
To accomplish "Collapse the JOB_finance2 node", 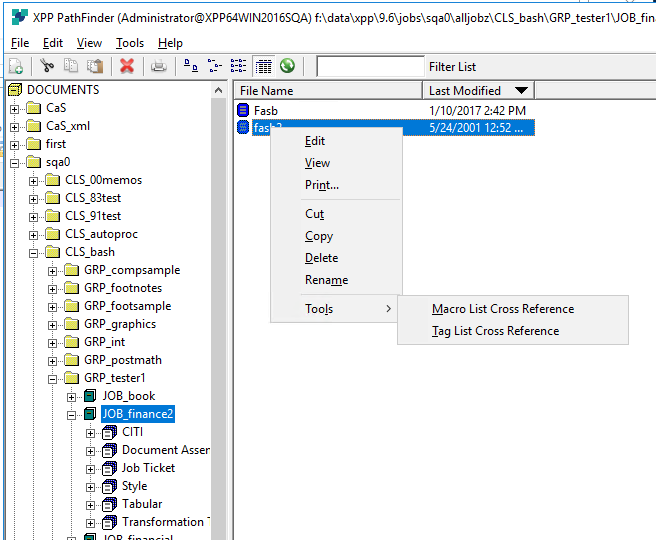I will pos(71,415).
